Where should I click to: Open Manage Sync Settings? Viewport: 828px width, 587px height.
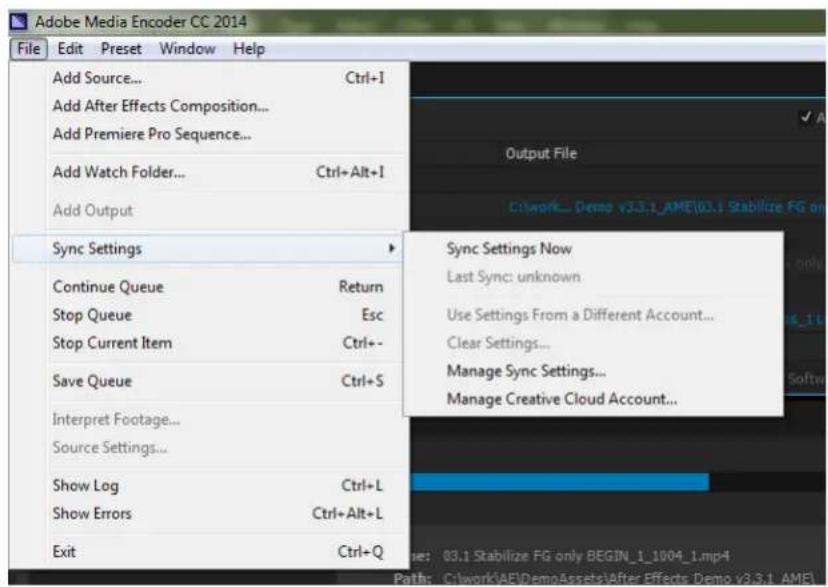594,371
